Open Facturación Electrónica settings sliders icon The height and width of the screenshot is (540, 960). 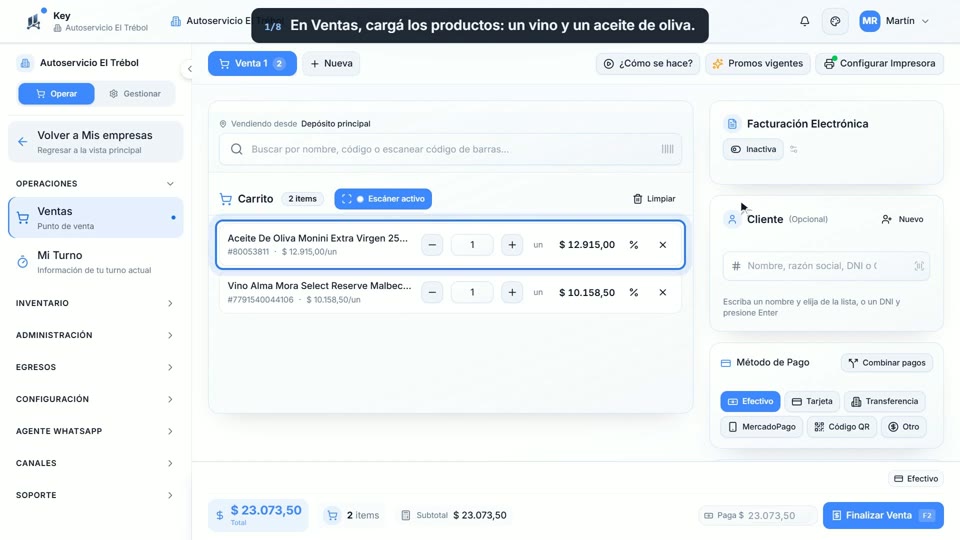(793, 149)
